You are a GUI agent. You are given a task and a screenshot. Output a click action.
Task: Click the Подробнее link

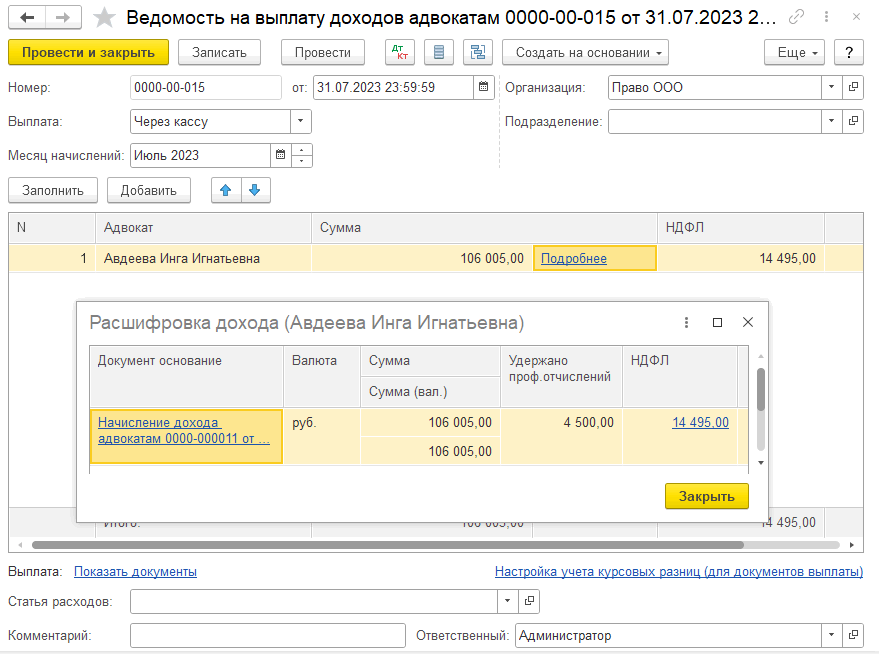pyautogui.click(x=574, y=258)
